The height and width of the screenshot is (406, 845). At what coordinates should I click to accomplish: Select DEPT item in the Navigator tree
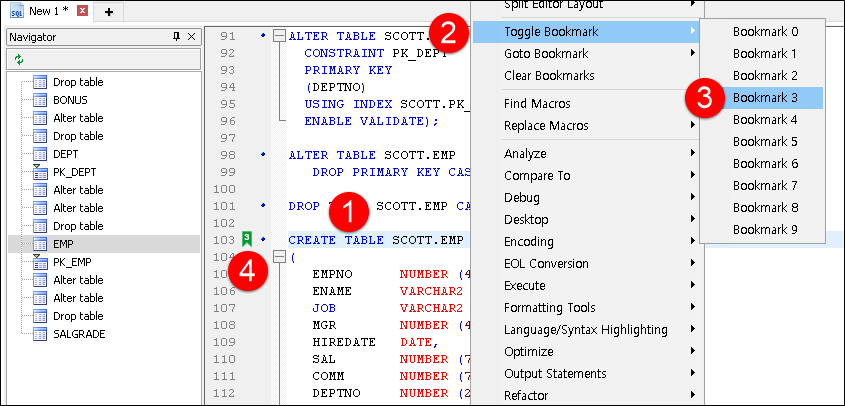pyautogui.click(x=66, y=154)
